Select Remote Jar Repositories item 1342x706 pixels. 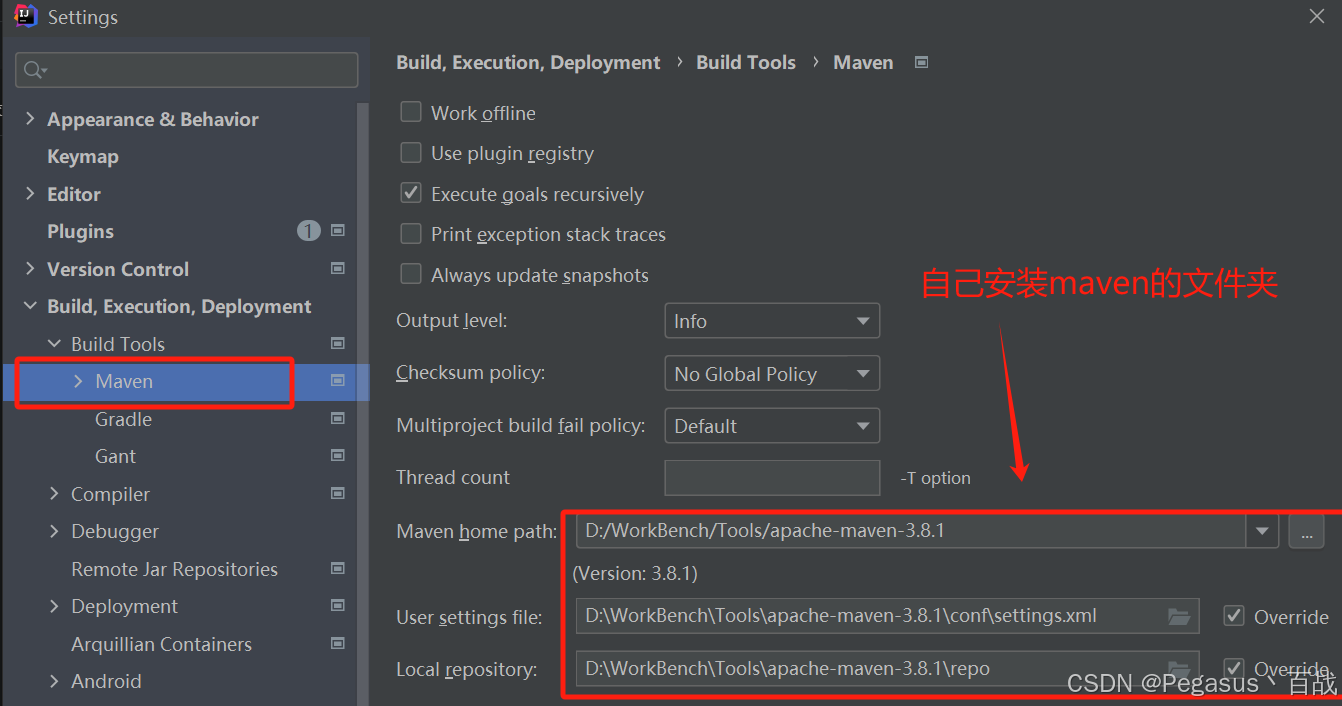coord(174,569)
